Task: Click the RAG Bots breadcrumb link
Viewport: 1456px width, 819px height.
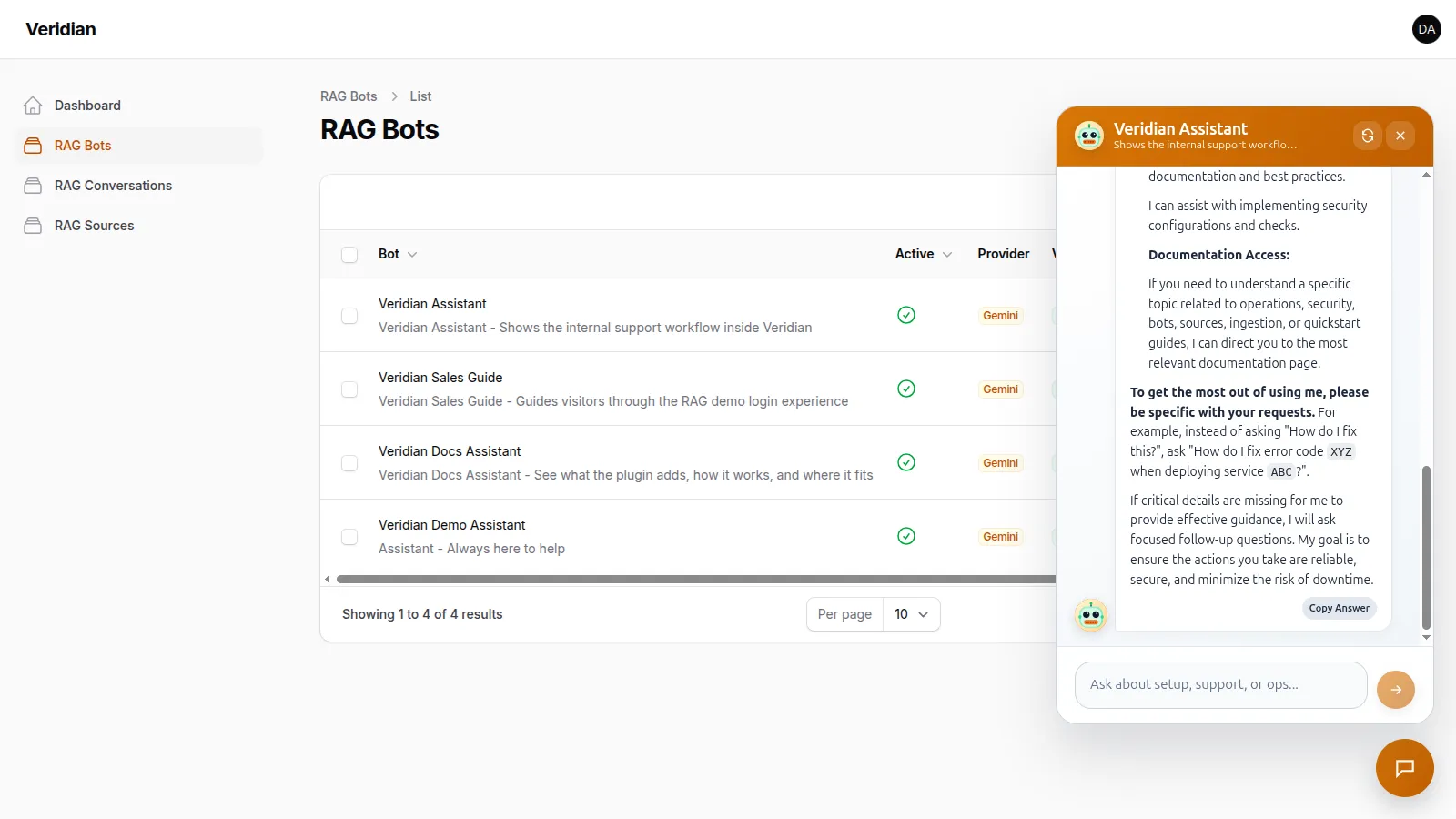Action: click(349, 96)
